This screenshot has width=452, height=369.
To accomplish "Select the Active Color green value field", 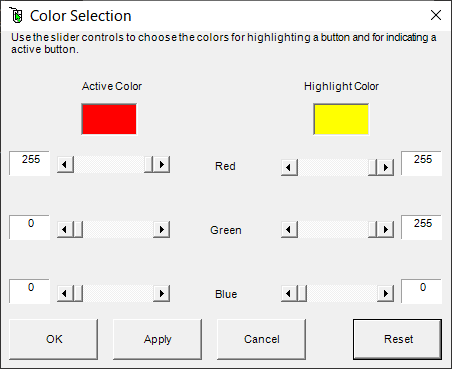I will [30, 227].
